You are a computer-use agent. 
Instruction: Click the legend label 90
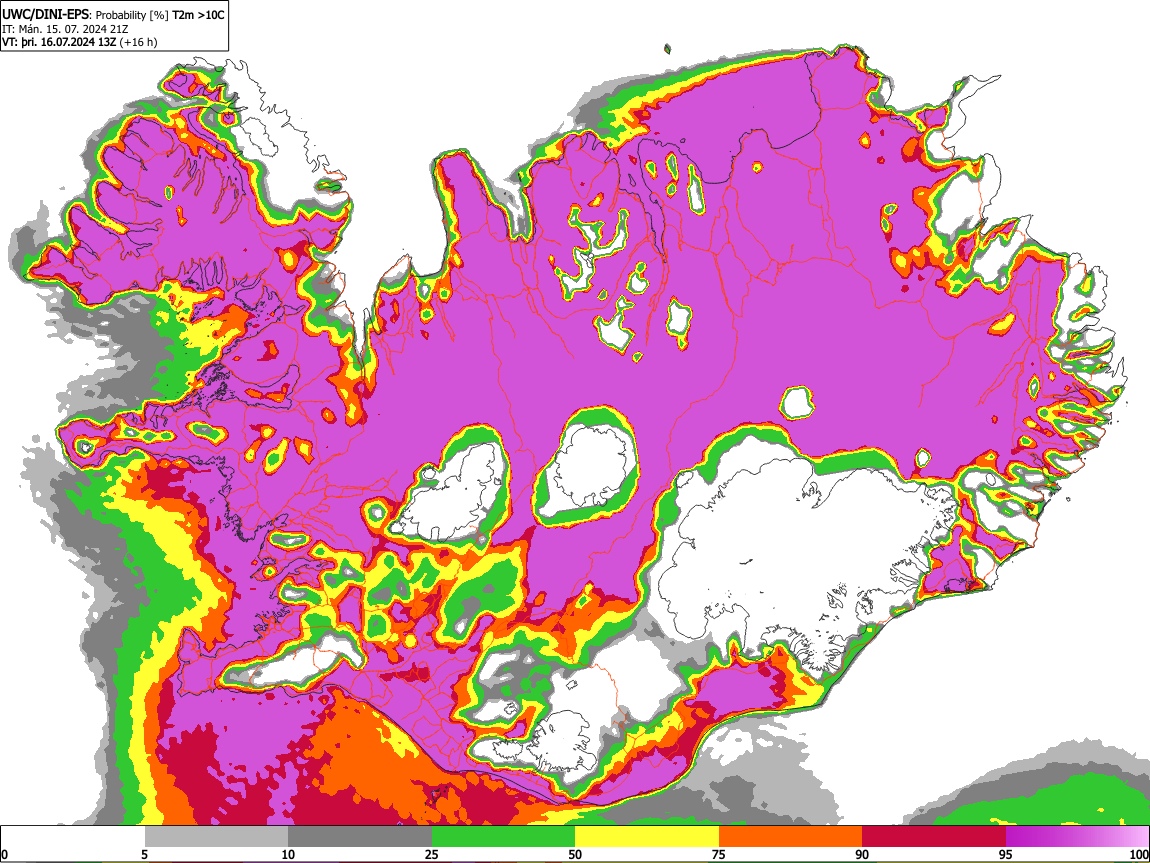tap(862, 854)
